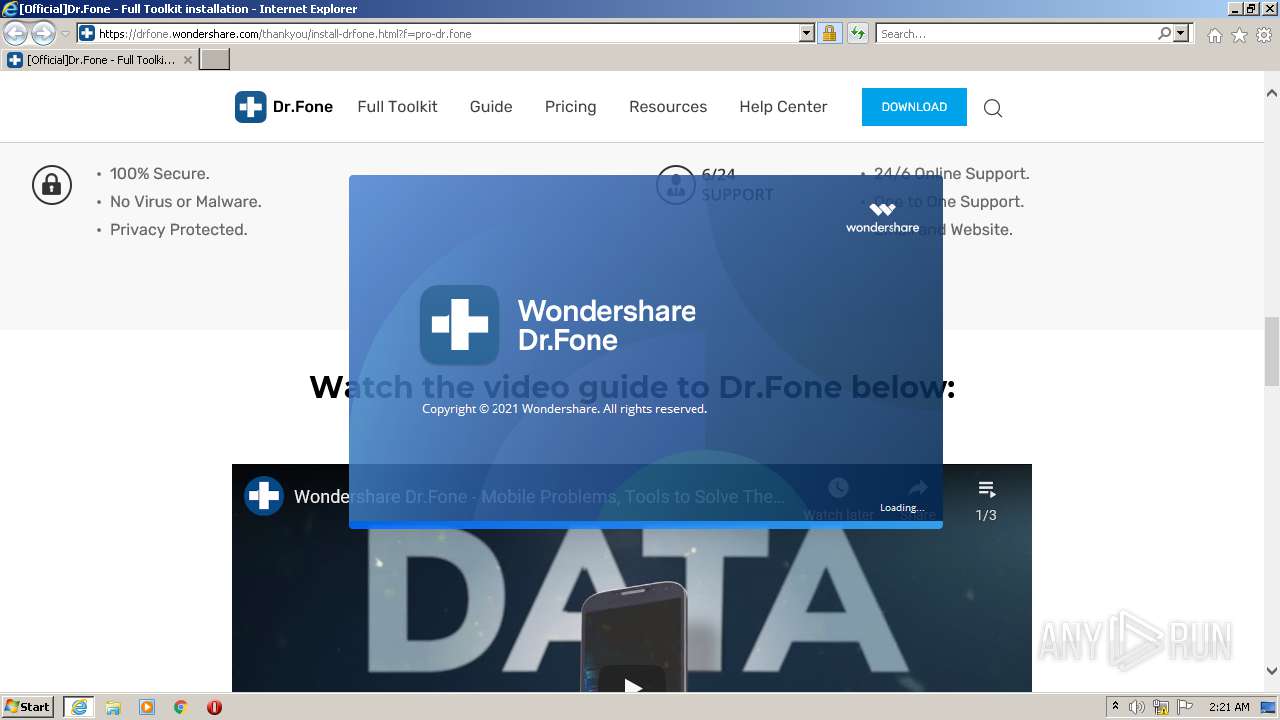1280x720 pixels.
Task: Click the browser Back arrow button
Action: pos(15,33)
